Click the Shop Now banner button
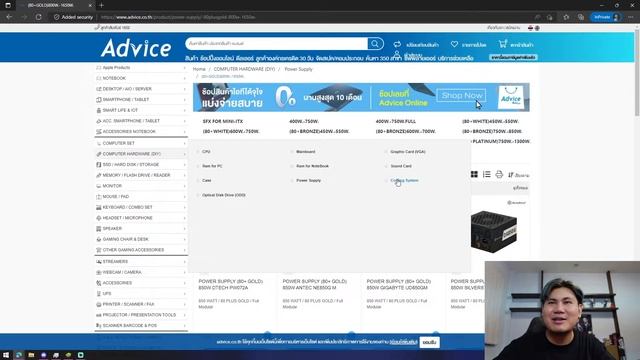The image size is (640, 360). tap(461, 96)
